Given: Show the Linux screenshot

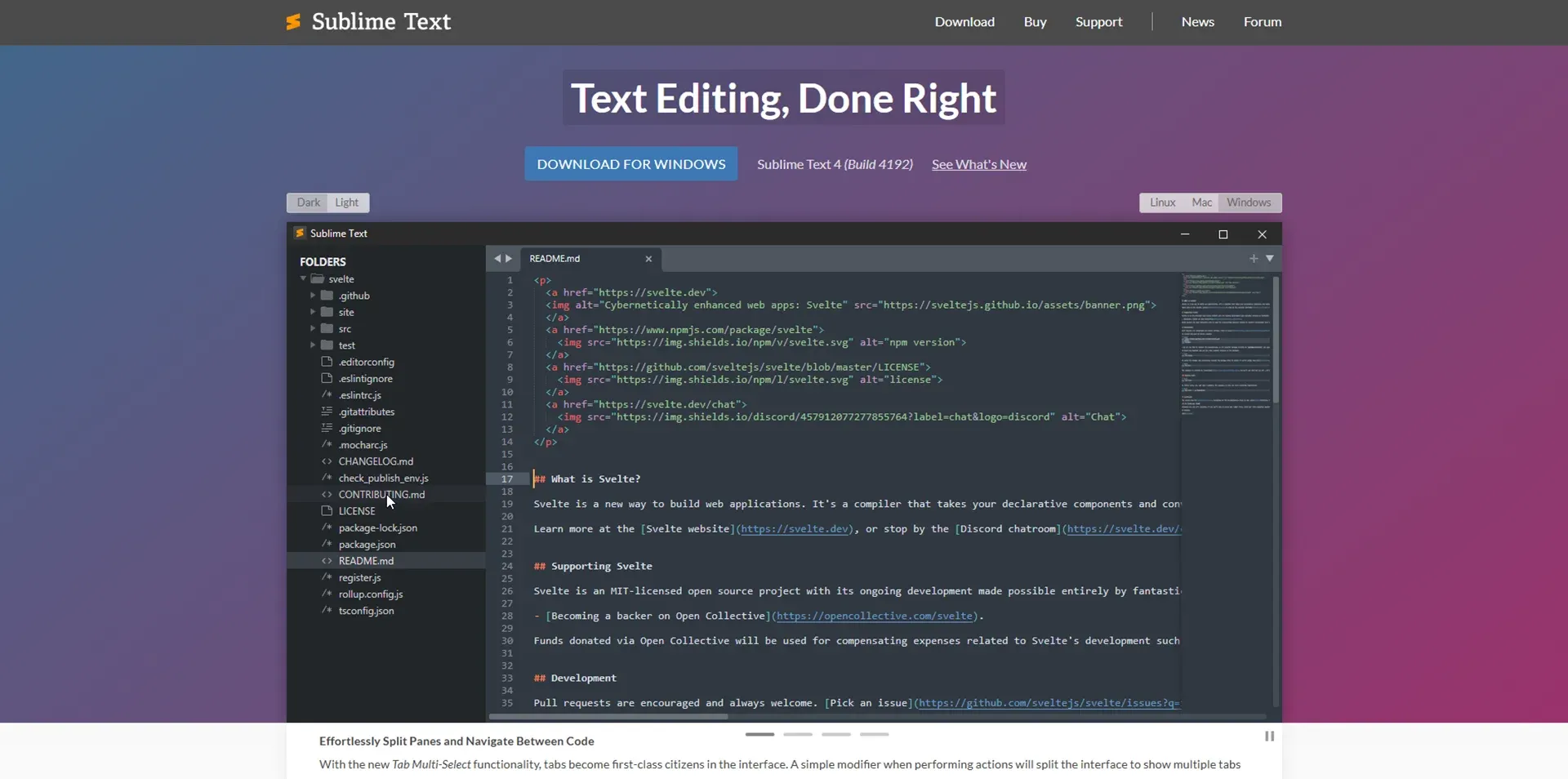Looking at the screenshot, I should coord(1162,203).
